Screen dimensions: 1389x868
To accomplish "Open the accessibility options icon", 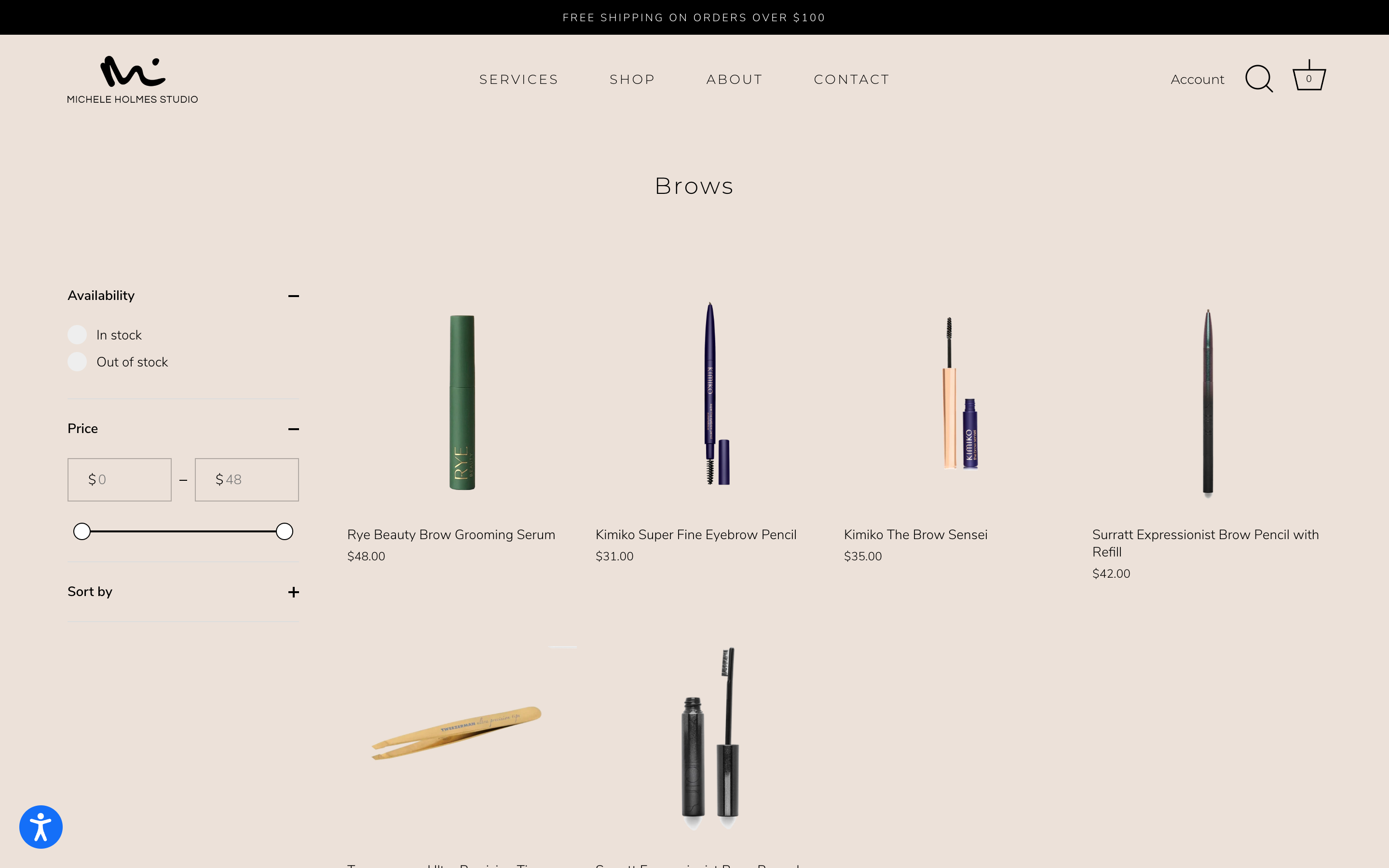I will point(41,827).
